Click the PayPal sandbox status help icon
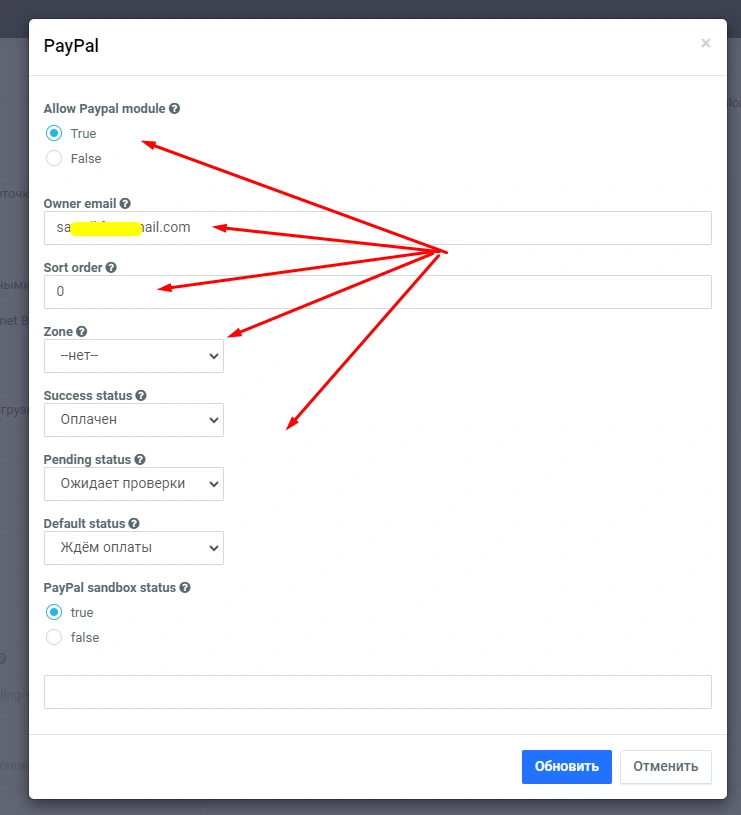The height and width of the screenshot is (815, 741). click(x=185, y=588)
